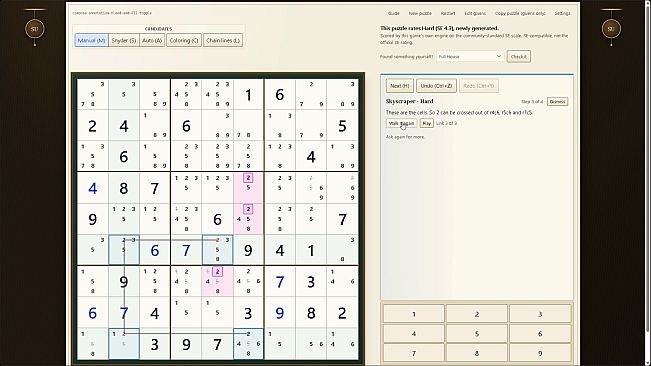Screen dimensions: 651x366
Task: Select the blue 4 in row 4, column 1
Action: pos(93,188)
